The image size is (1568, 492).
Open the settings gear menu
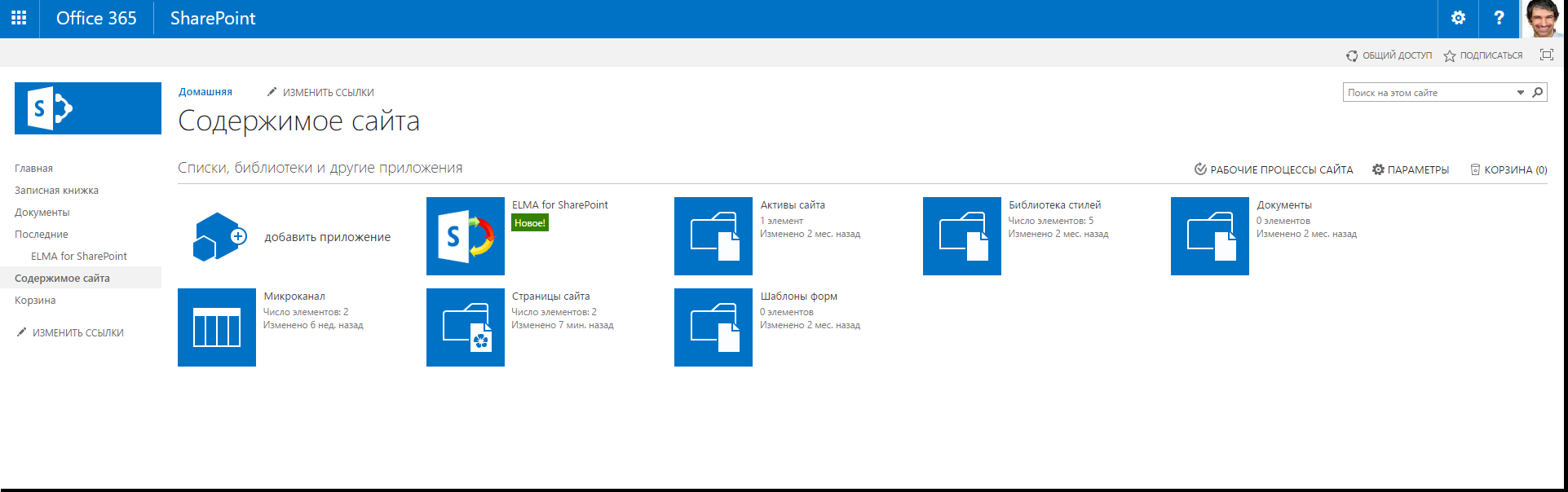(1458, 18)
